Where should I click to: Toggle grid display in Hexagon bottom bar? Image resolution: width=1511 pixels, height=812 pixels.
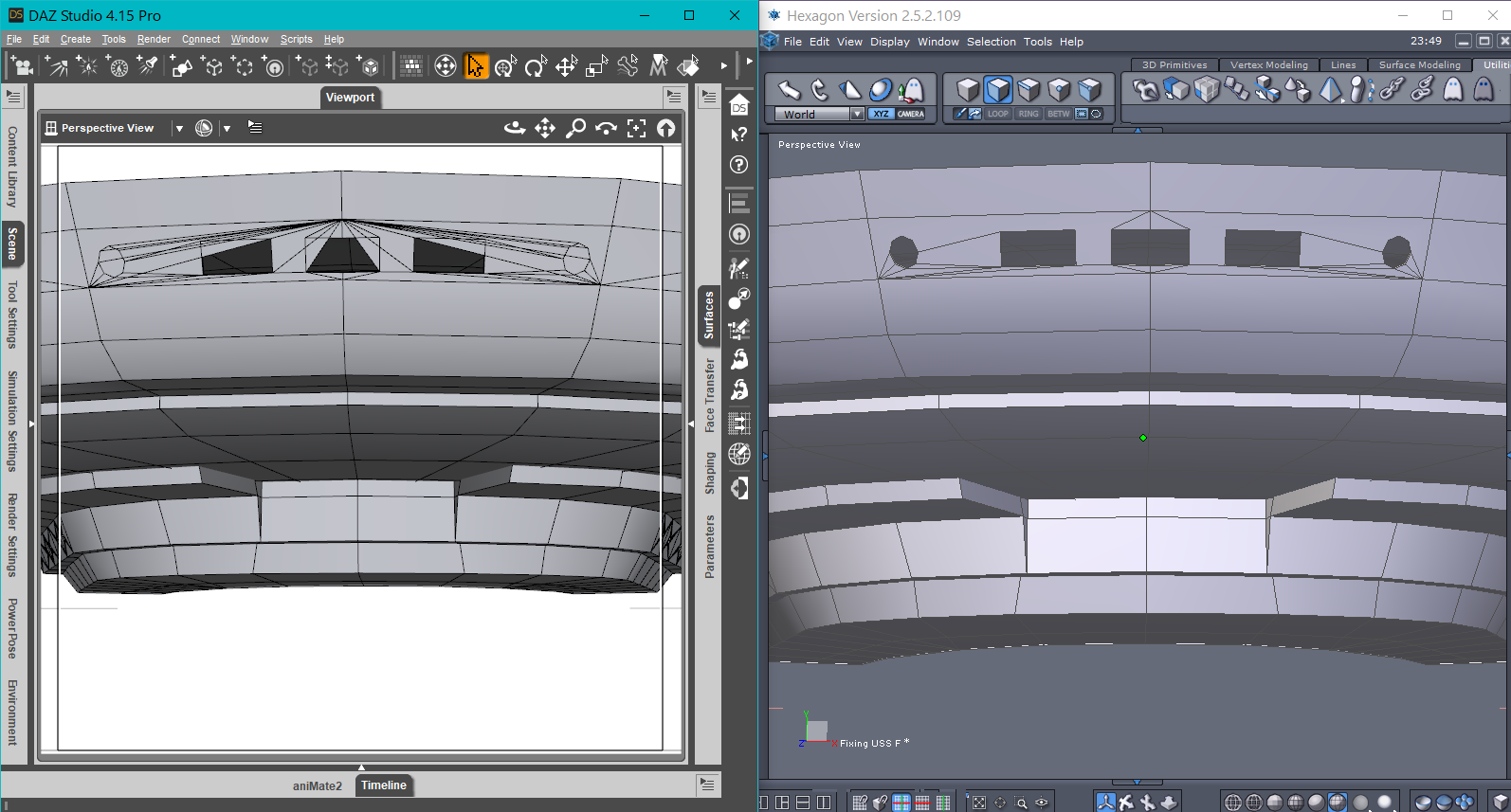[901, 803]
